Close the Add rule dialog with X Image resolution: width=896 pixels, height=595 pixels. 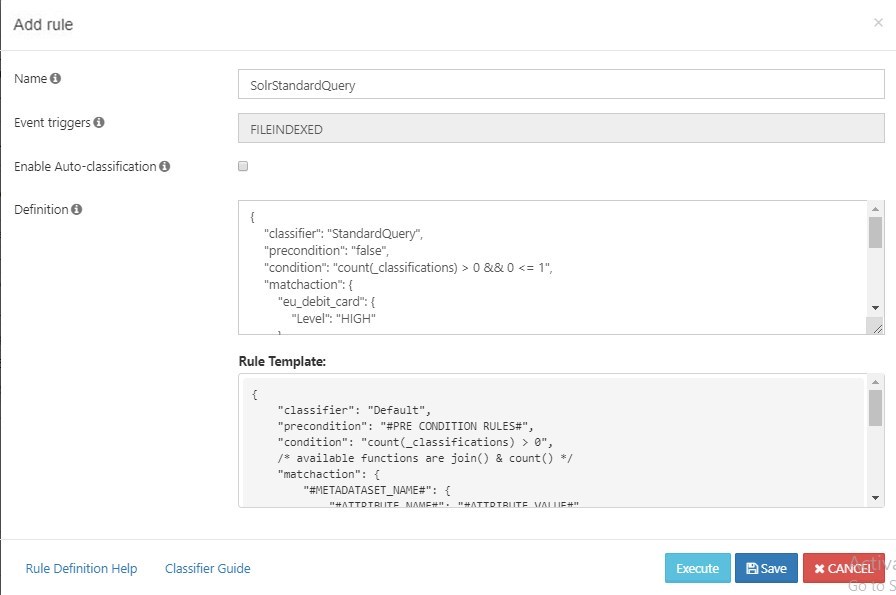tap(878, 23)
